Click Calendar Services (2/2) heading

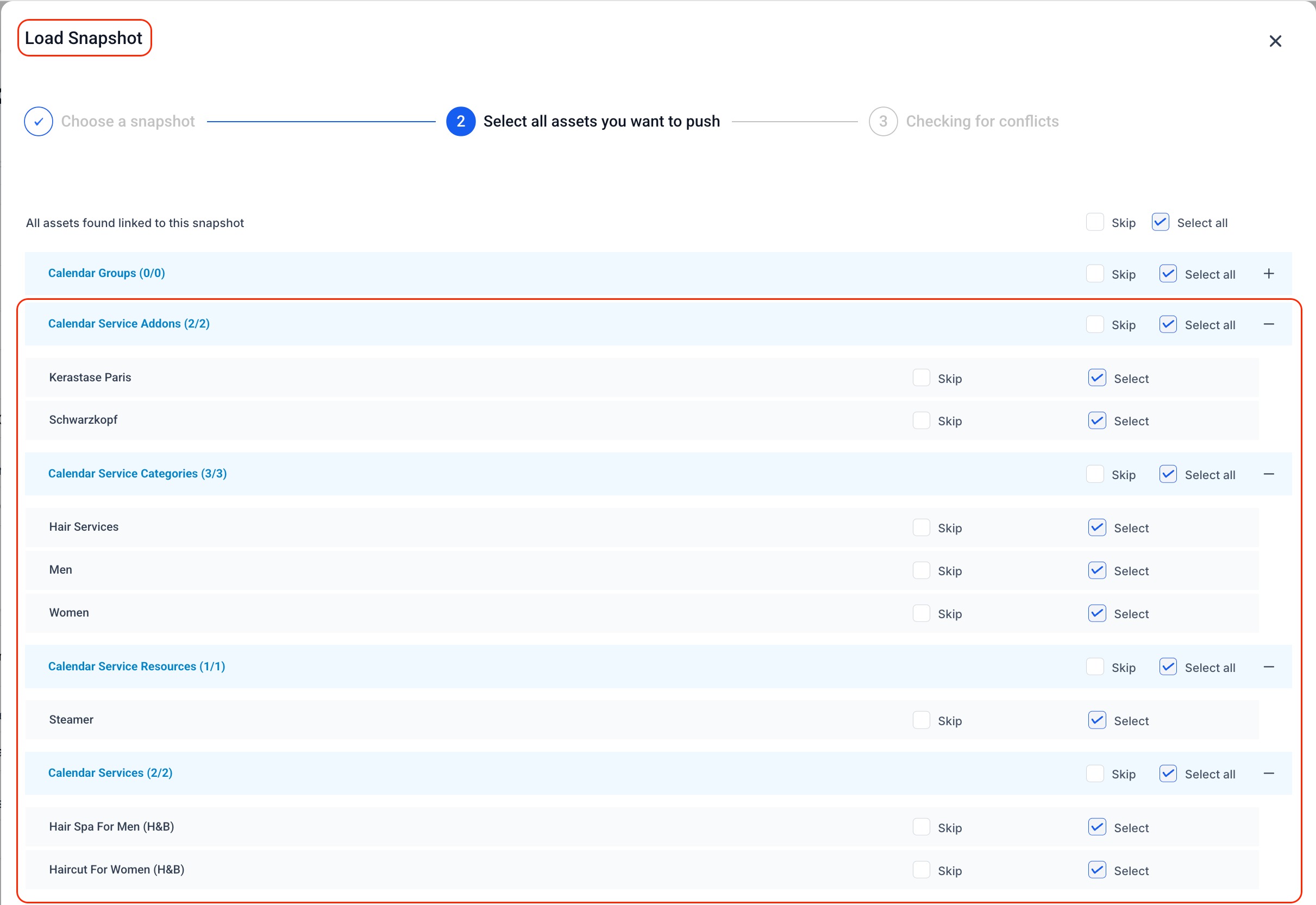point(110,773)
